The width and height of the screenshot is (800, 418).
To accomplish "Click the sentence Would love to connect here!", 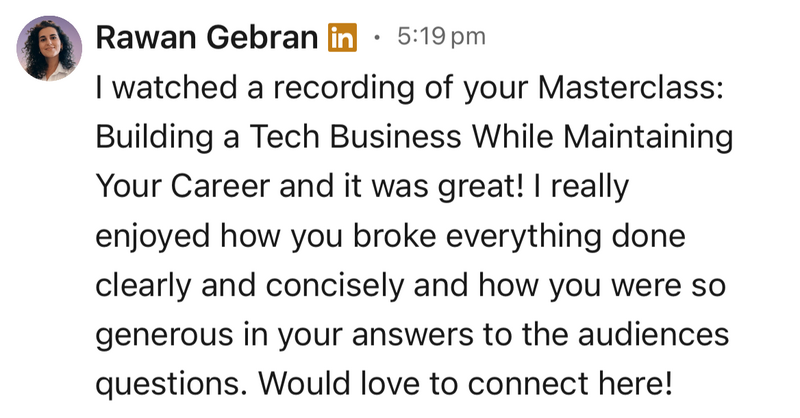I will [x=465, y=384].
